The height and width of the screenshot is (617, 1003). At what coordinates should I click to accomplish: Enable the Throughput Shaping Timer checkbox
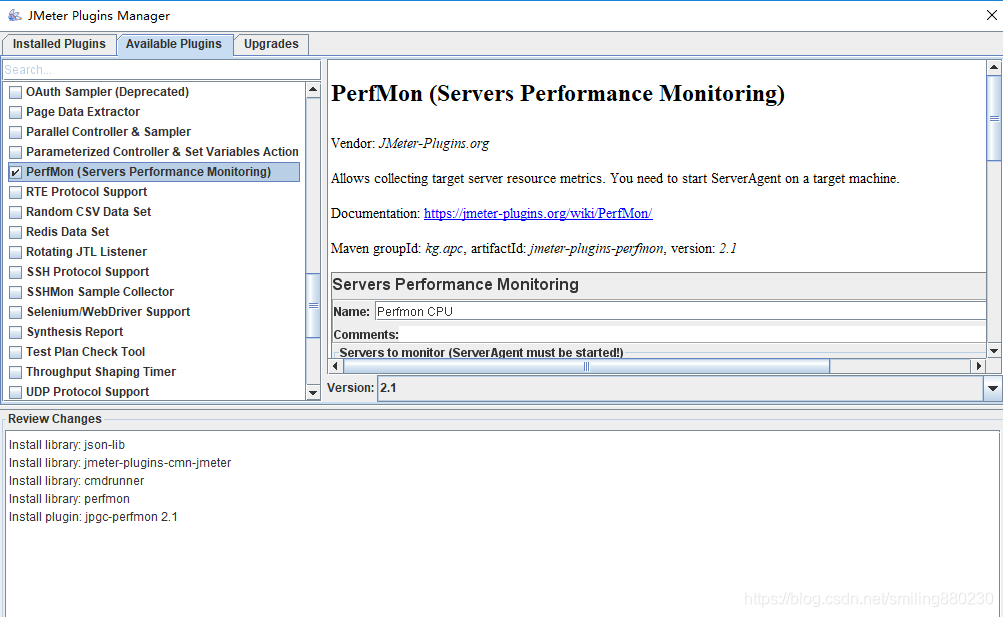click(x=15, y=372)
